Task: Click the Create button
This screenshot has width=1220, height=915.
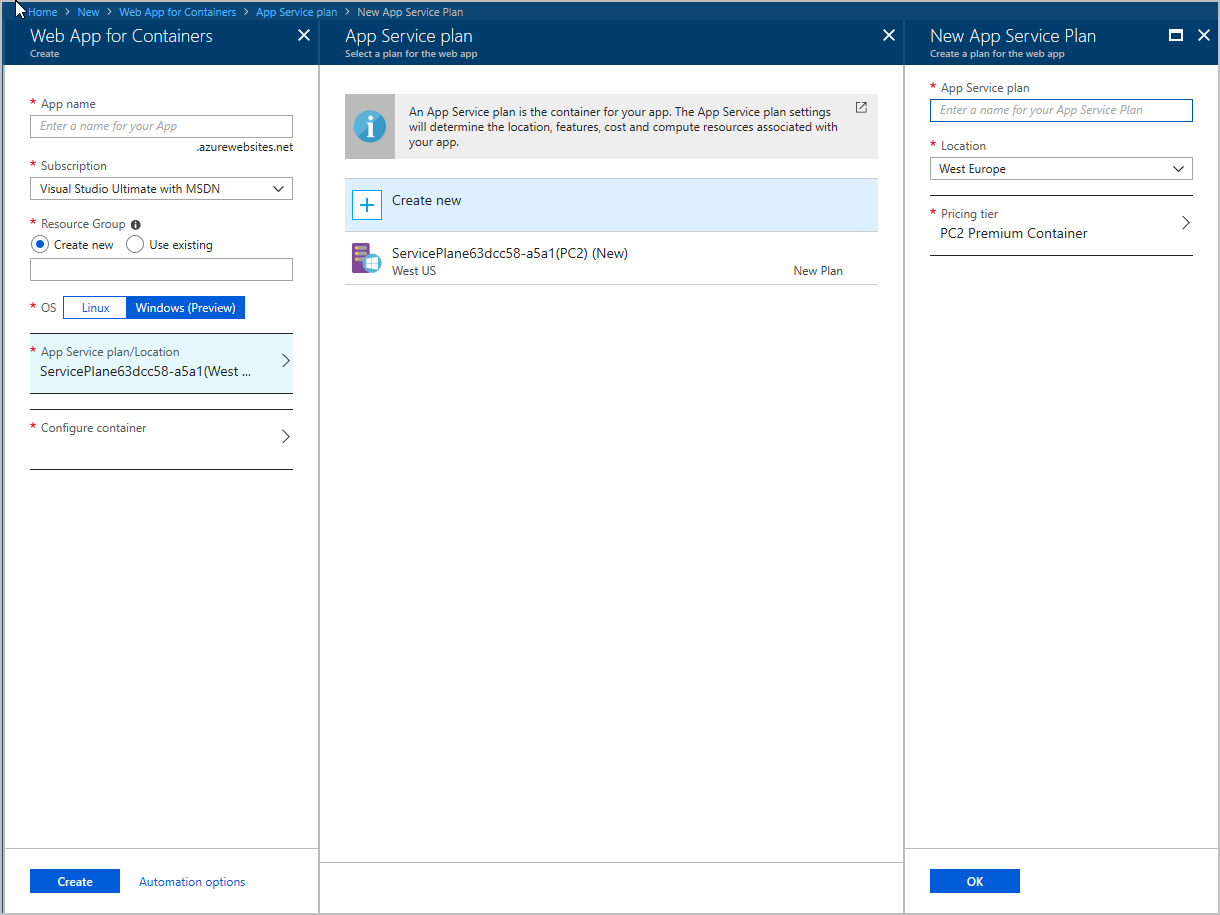Action: (75, 881)
